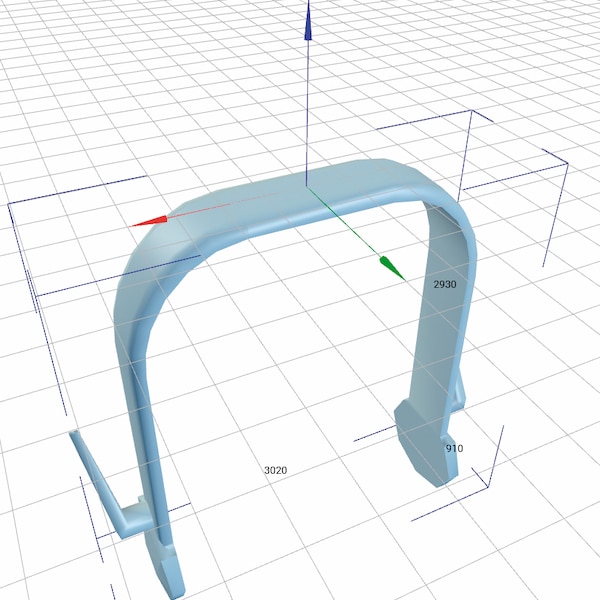Click the angled hook bracket at lower left

click(x=100, y=480)
